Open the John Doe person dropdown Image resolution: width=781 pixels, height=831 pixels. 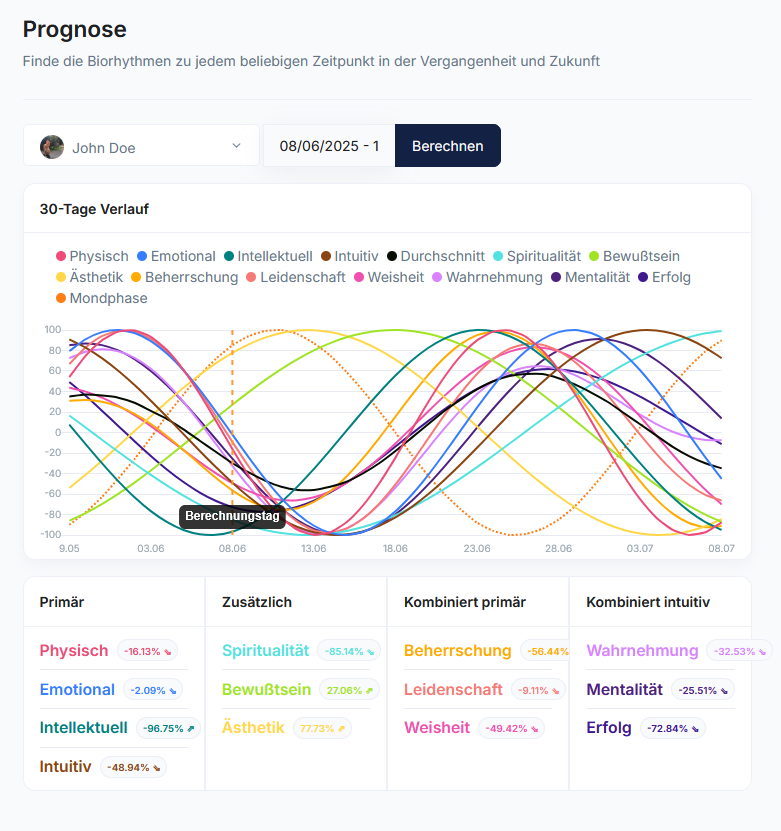tap(141, 145)
